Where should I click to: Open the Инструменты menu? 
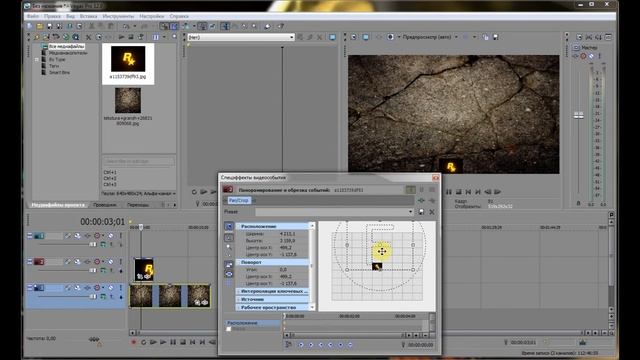118,16
